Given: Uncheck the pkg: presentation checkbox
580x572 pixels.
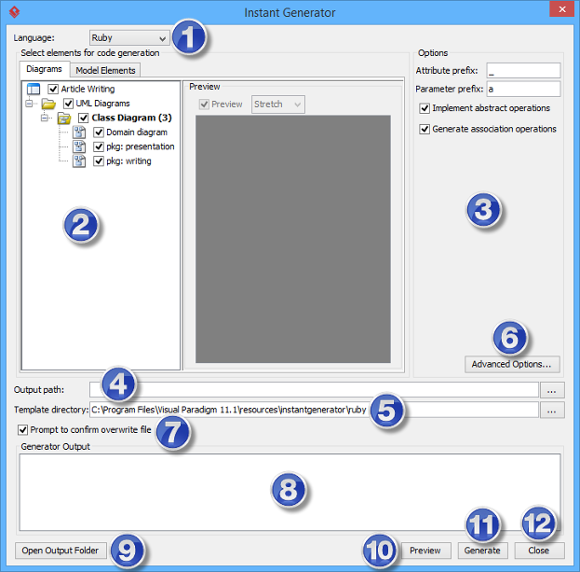Looking at the screenshot, I should click(98, 147).
